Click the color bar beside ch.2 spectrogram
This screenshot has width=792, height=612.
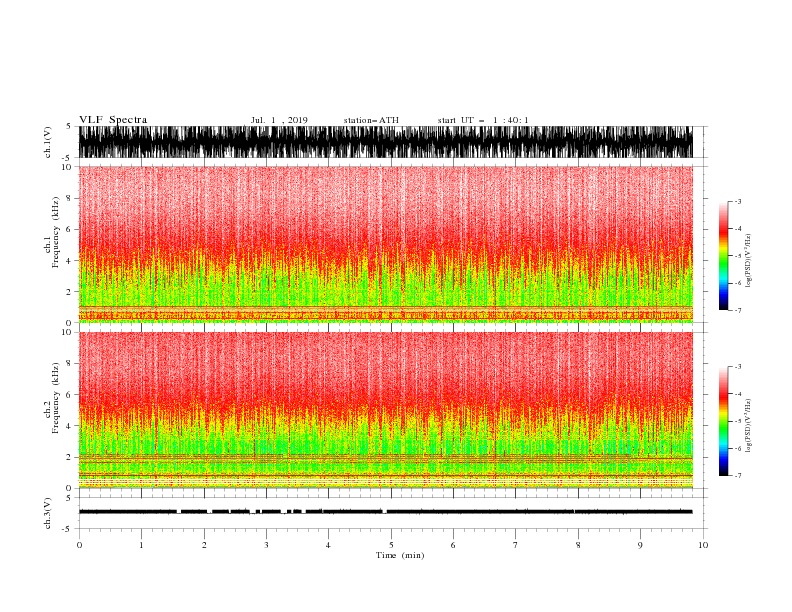723,421
